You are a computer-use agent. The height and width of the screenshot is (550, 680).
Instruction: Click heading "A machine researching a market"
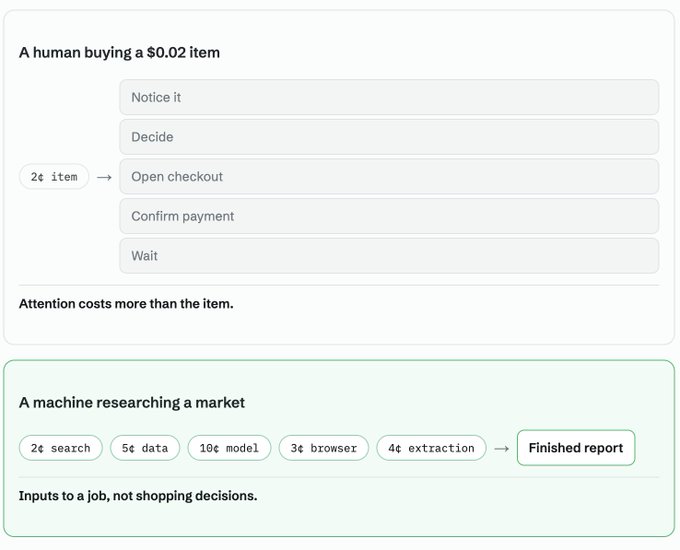tap(132, 403)
